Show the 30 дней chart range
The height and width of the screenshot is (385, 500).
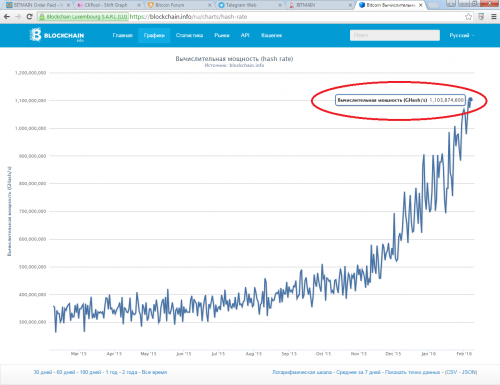(x=43, y=372)
